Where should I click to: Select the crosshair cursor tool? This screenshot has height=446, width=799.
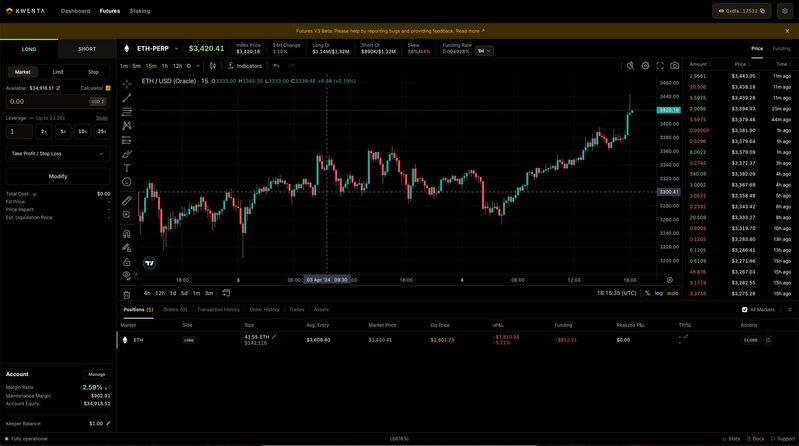click(127, 85)
